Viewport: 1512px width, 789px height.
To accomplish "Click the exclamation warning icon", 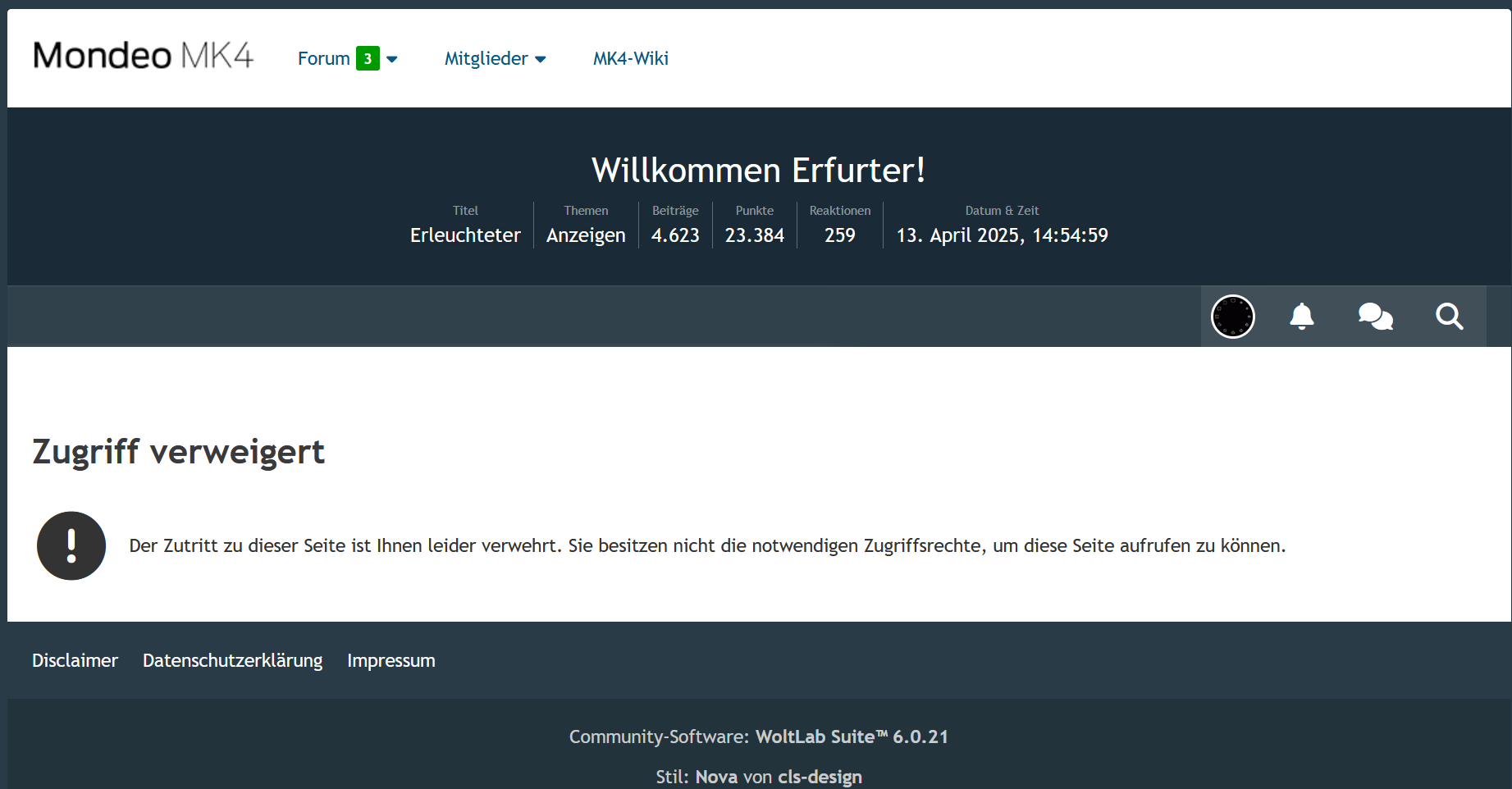I will [x=71, y=546].
